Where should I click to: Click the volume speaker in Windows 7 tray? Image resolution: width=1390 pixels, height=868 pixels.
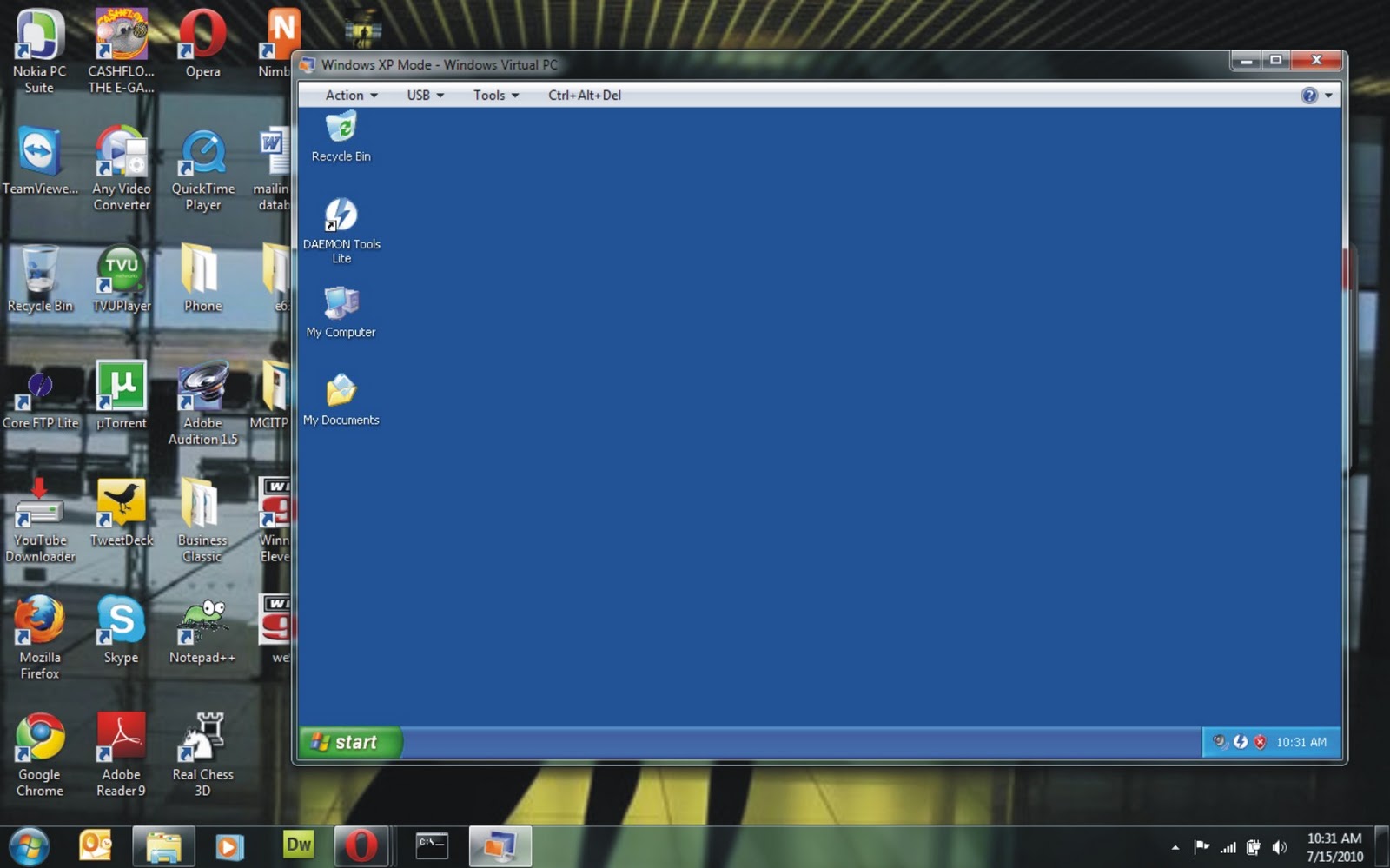(x=1280, y=847)
